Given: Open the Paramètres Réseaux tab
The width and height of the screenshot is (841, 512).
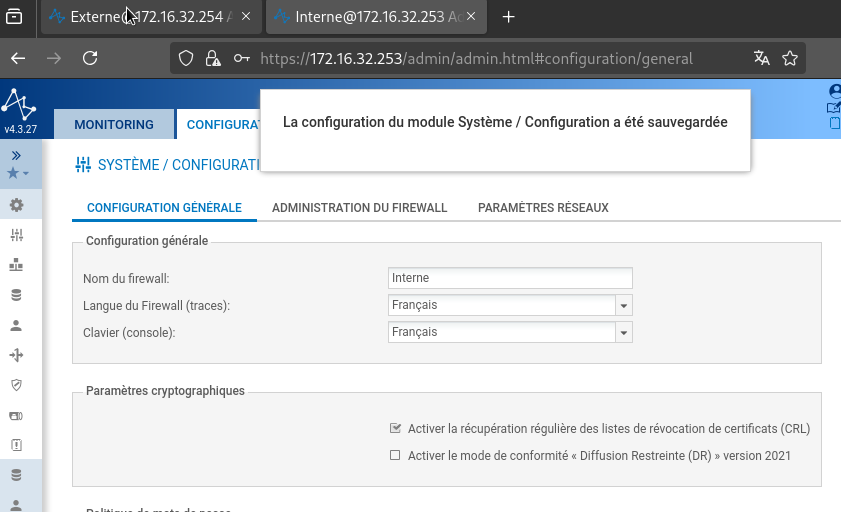Looking at the screenshot, I should 543,207.
